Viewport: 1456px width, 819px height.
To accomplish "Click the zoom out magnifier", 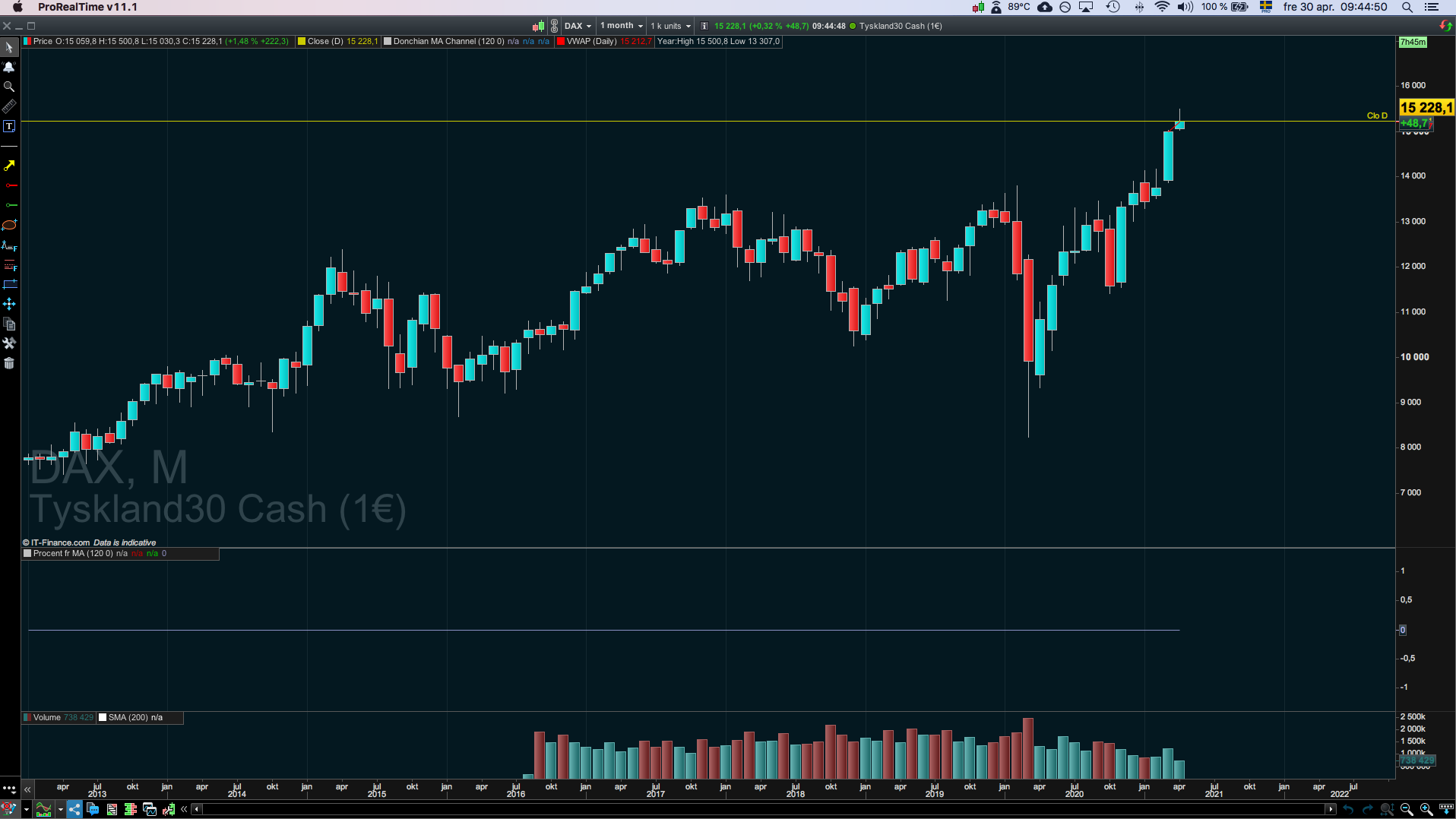I will [1407, 809].
